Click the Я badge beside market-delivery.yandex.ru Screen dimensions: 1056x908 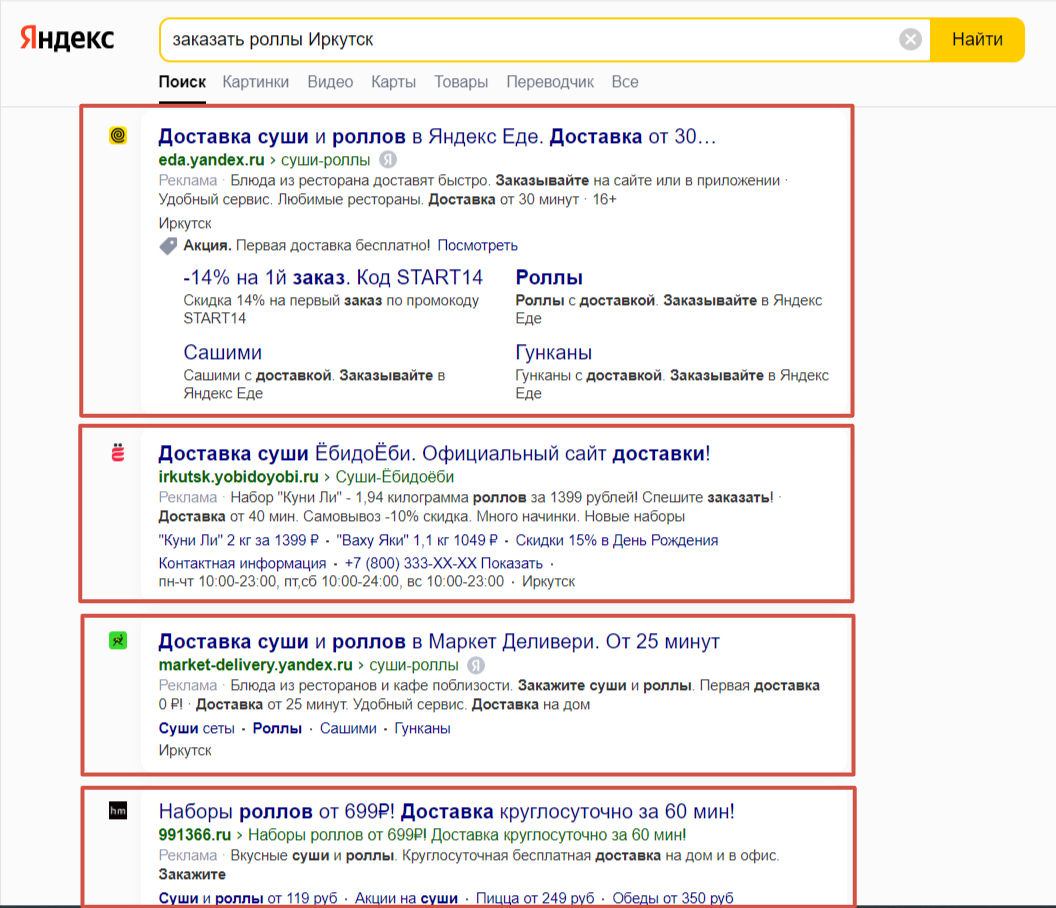(476, 666)
